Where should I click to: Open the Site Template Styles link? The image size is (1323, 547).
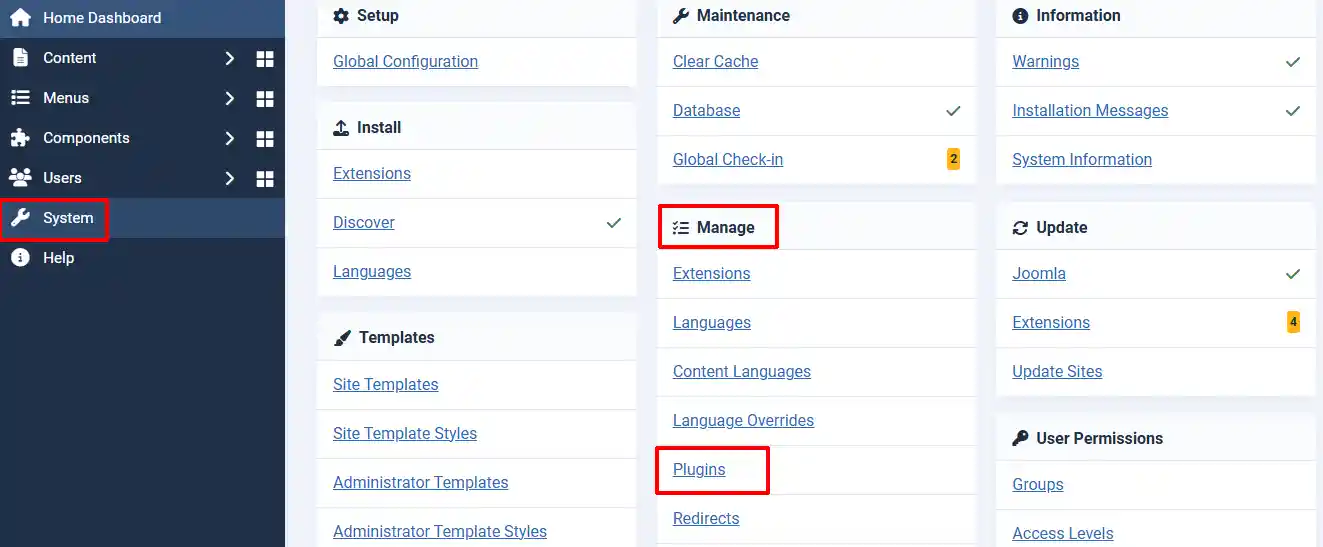(405, 433)
